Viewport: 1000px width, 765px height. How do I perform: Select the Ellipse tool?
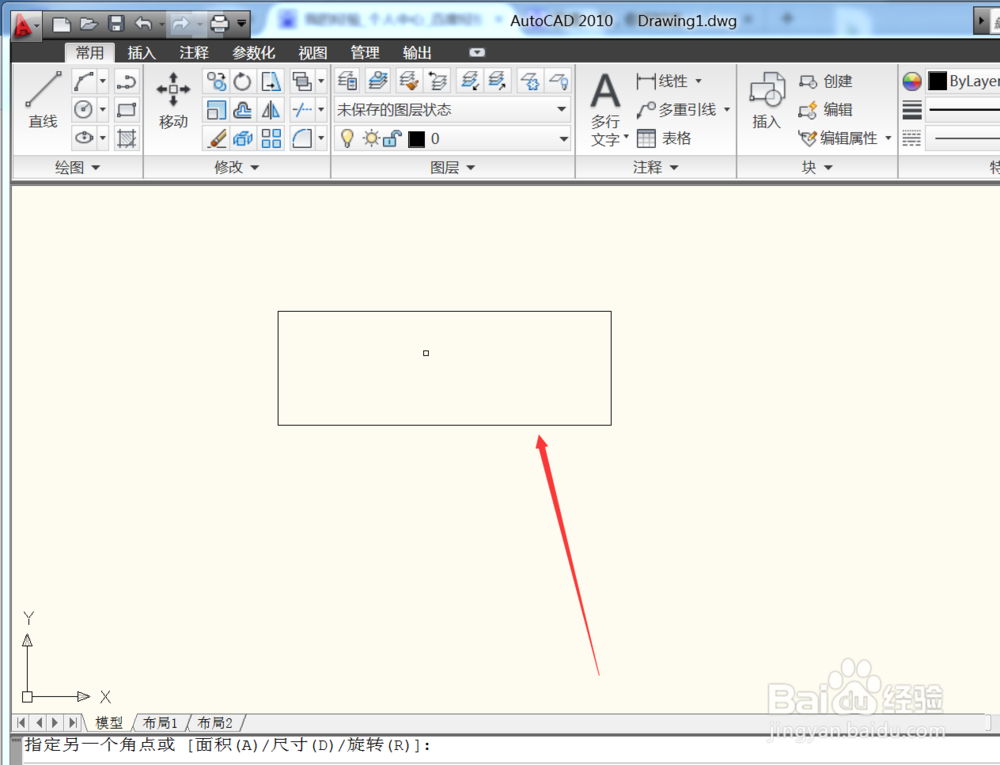click(x=84, y=138)
